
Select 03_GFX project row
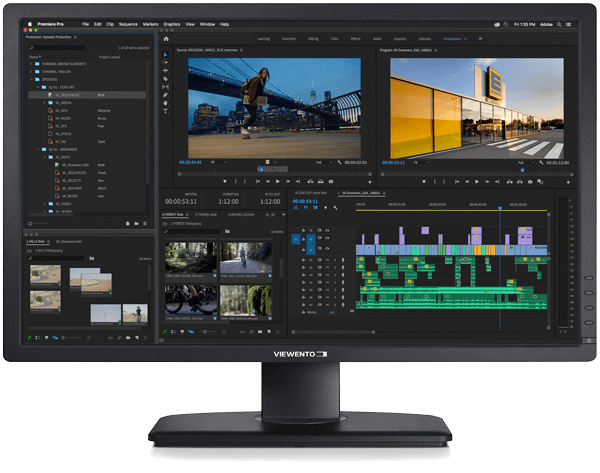click(x=87, y=111)
